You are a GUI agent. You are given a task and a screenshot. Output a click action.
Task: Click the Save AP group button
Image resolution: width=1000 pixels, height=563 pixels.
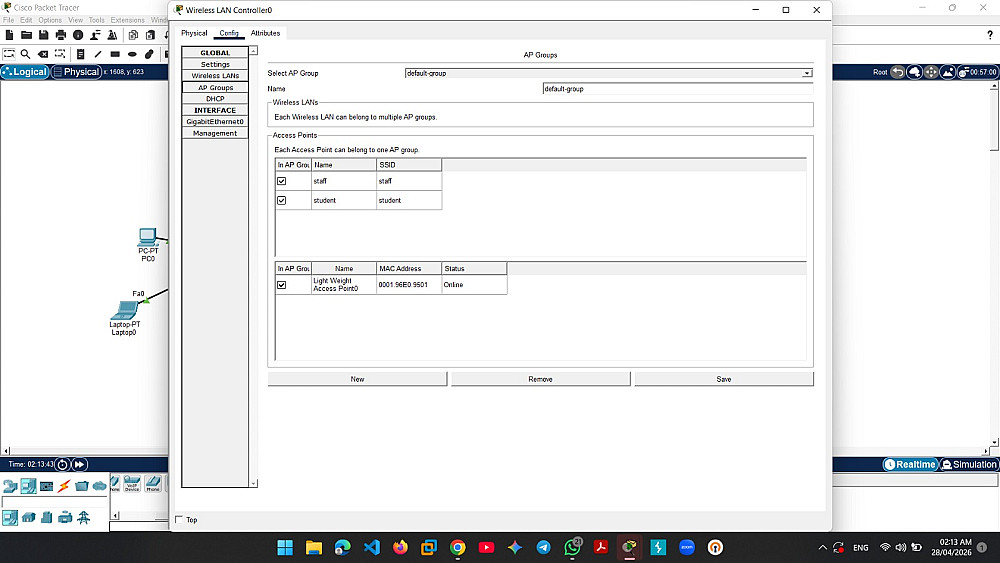(724, 379)
